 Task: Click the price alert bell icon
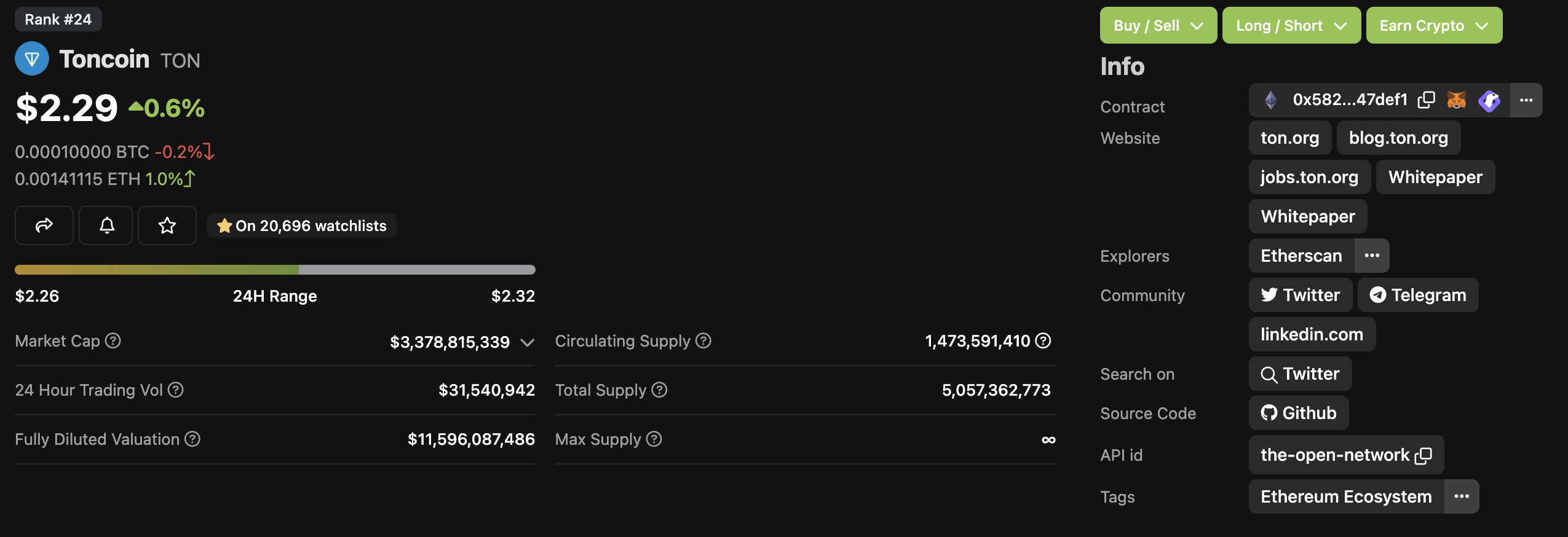(x=106, y=225)
